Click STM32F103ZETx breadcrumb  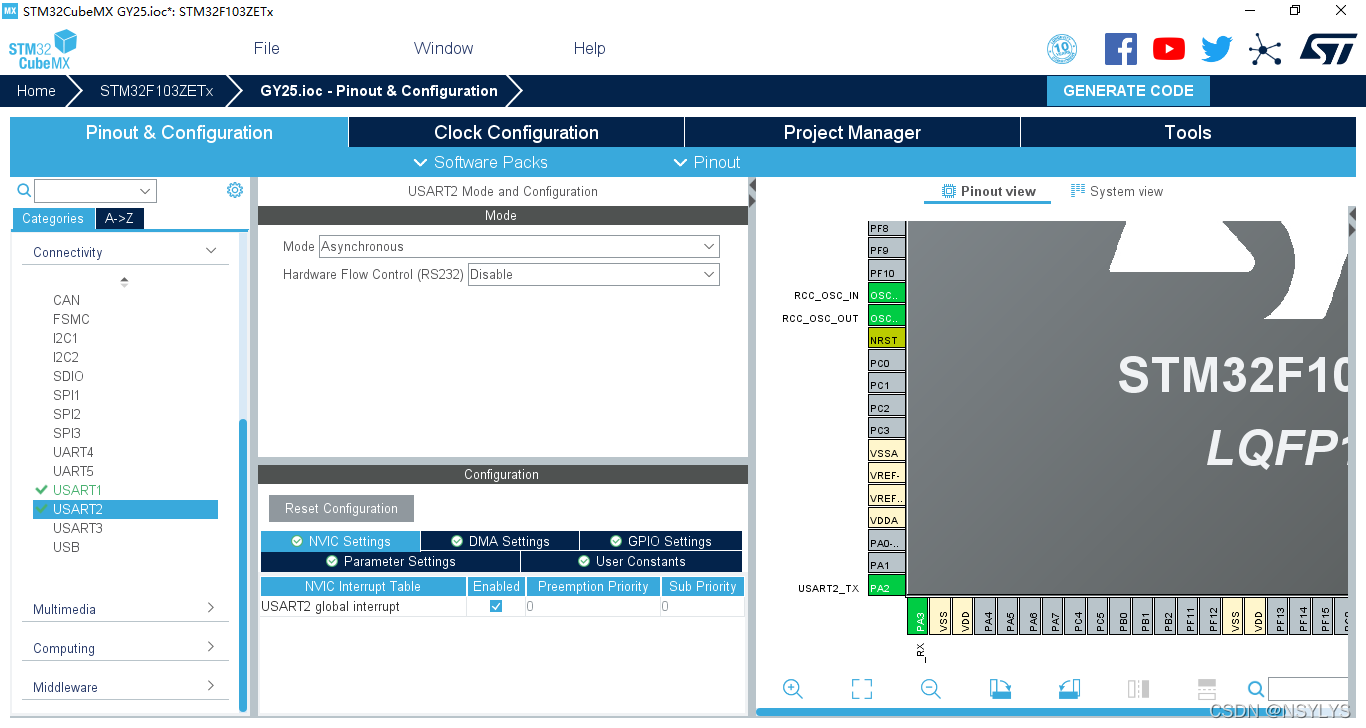[156, 91]
